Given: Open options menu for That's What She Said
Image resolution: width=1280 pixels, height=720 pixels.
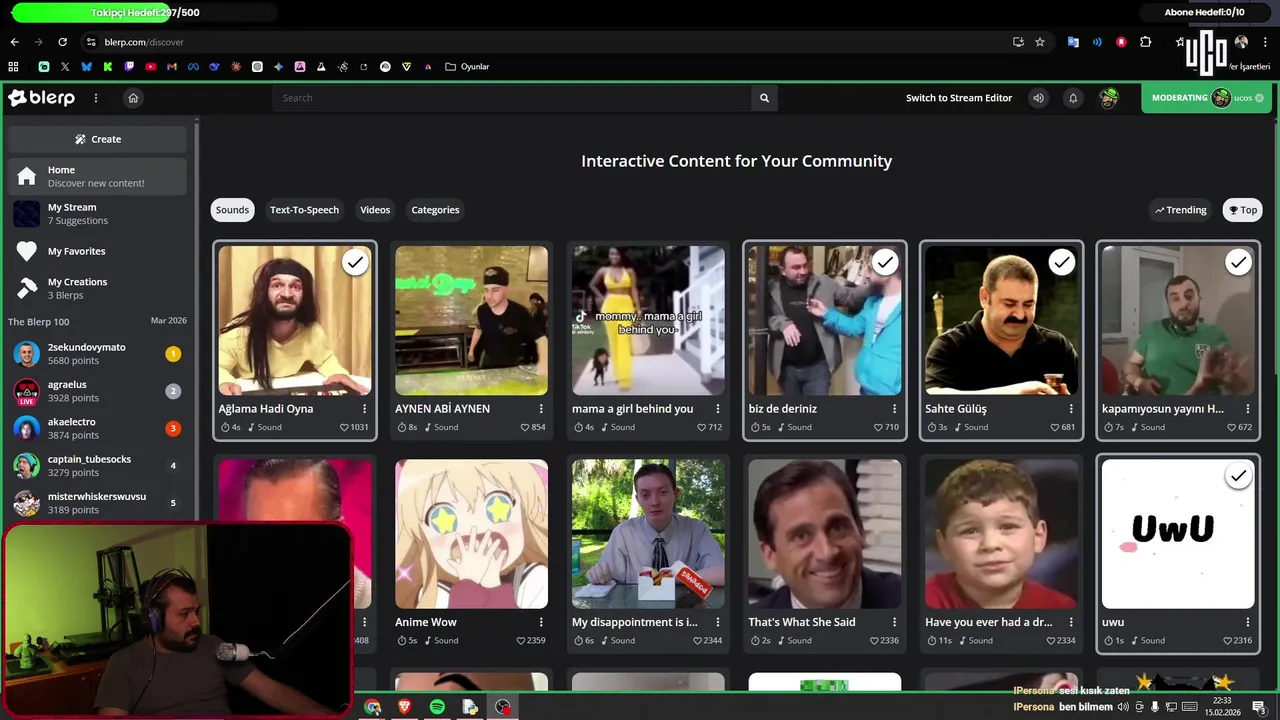Looking at the screenshot, I should click(894, 622).
